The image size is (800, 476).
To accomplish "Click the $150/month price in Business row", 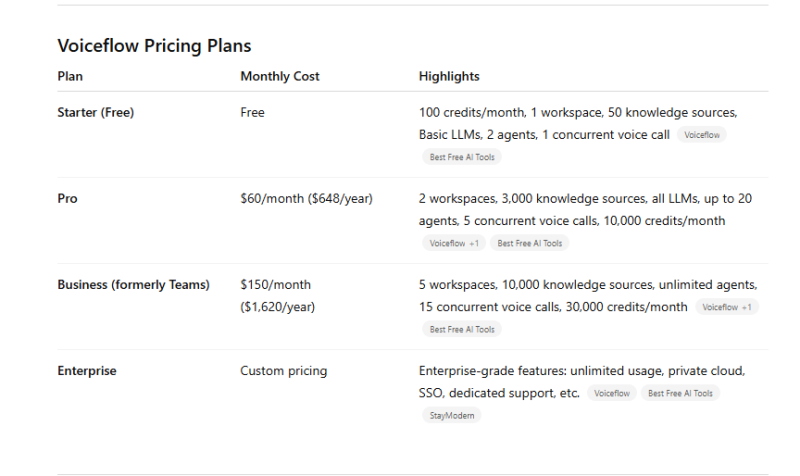I will (x=276, y=285).
